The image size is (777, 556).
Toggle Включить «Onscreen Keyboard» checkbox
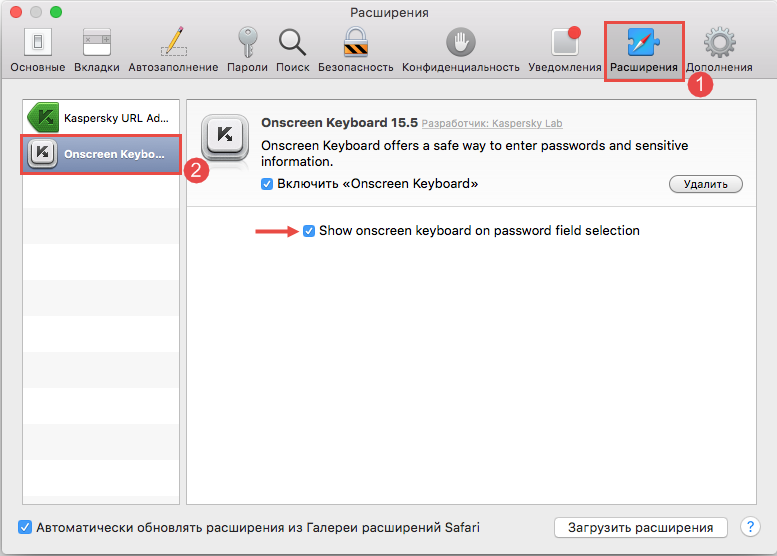pos(267,184)
